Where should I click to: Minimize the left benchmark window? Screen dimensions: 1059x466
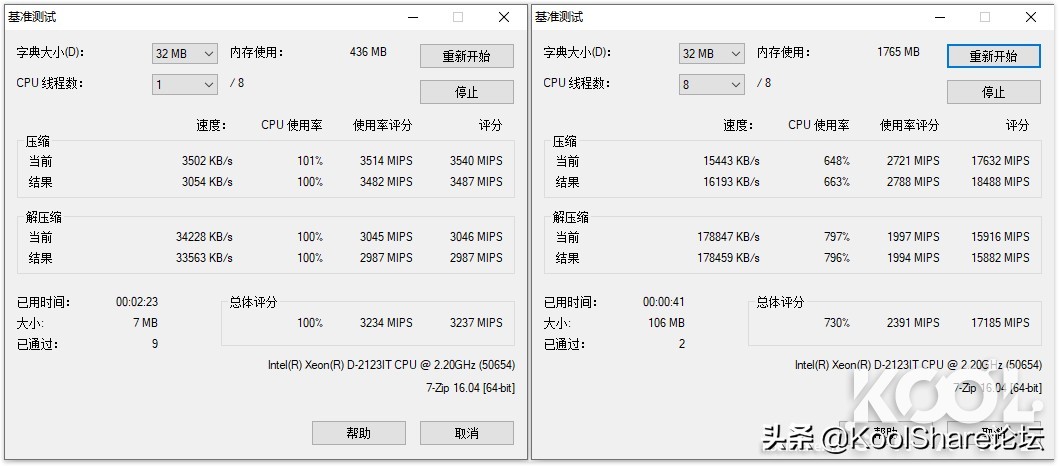412,18
